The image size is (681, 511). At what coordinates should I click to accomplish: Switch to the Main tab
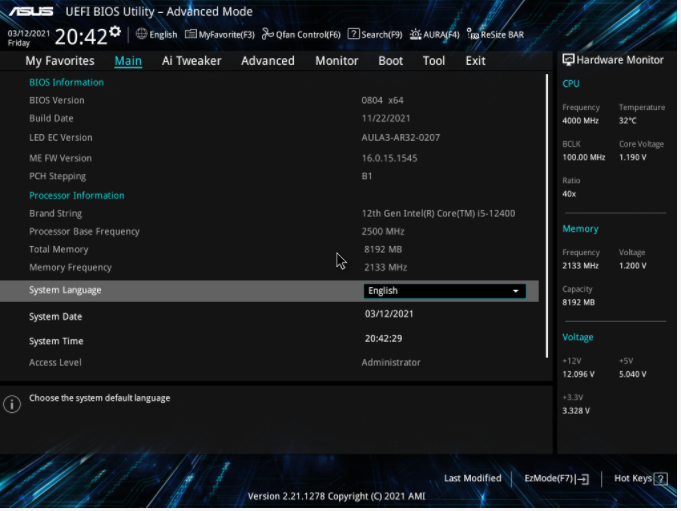[x=128, y=61]
